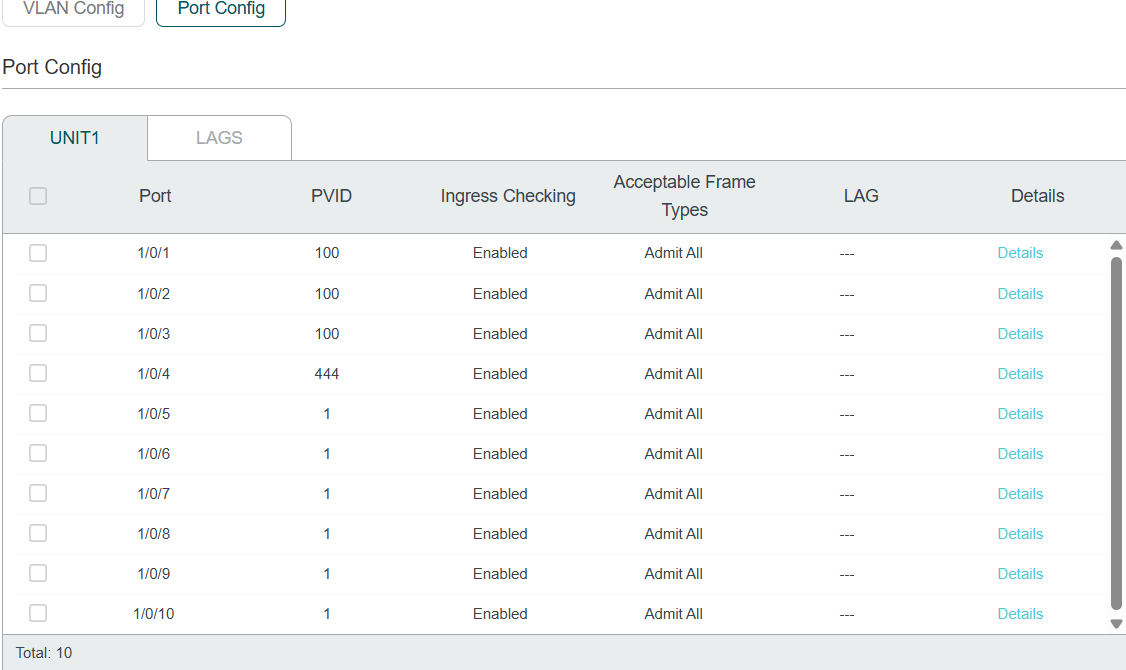The image size is (1126, 670).
Task: Select the checkbox for port 1/0/4
Action: pyautogui.click(x=38, y=373)
